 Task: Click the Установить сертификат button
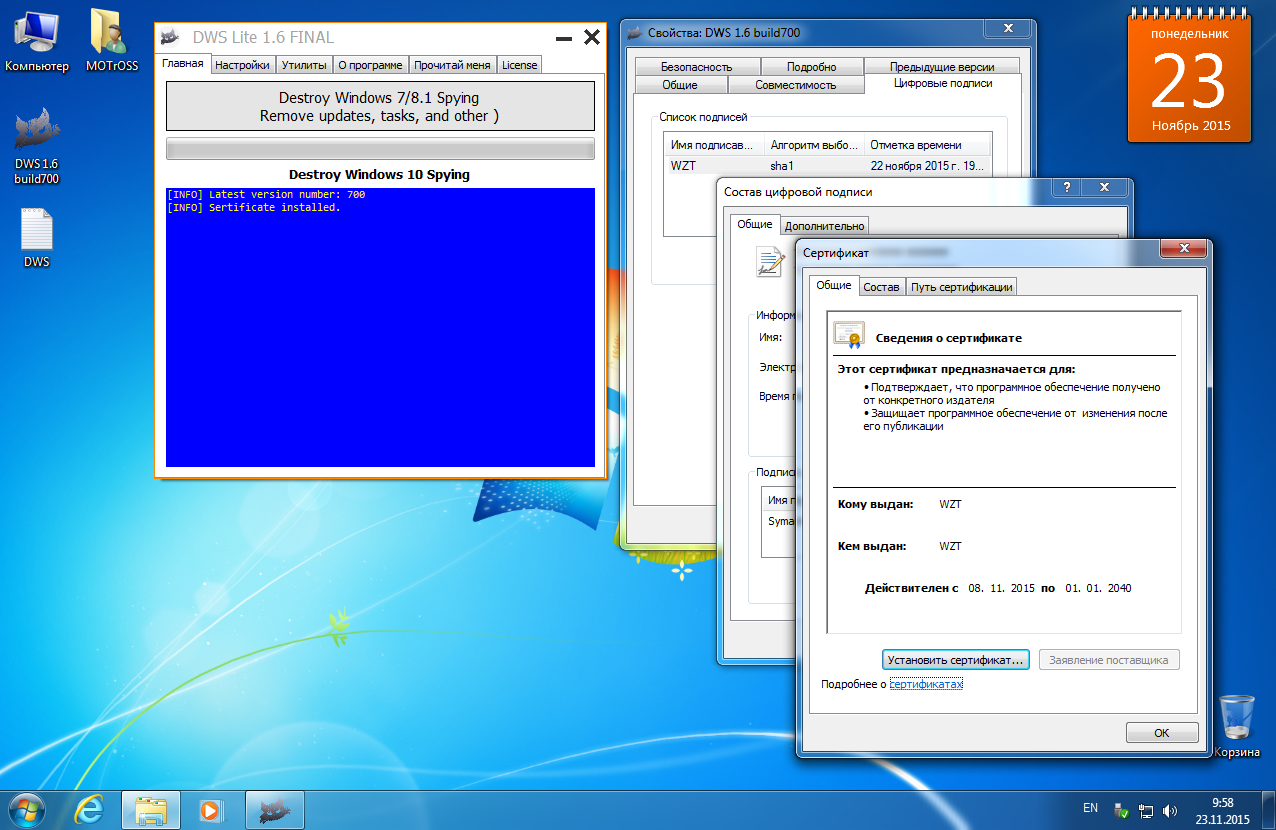pyautogui.click(x=955, y=660)
